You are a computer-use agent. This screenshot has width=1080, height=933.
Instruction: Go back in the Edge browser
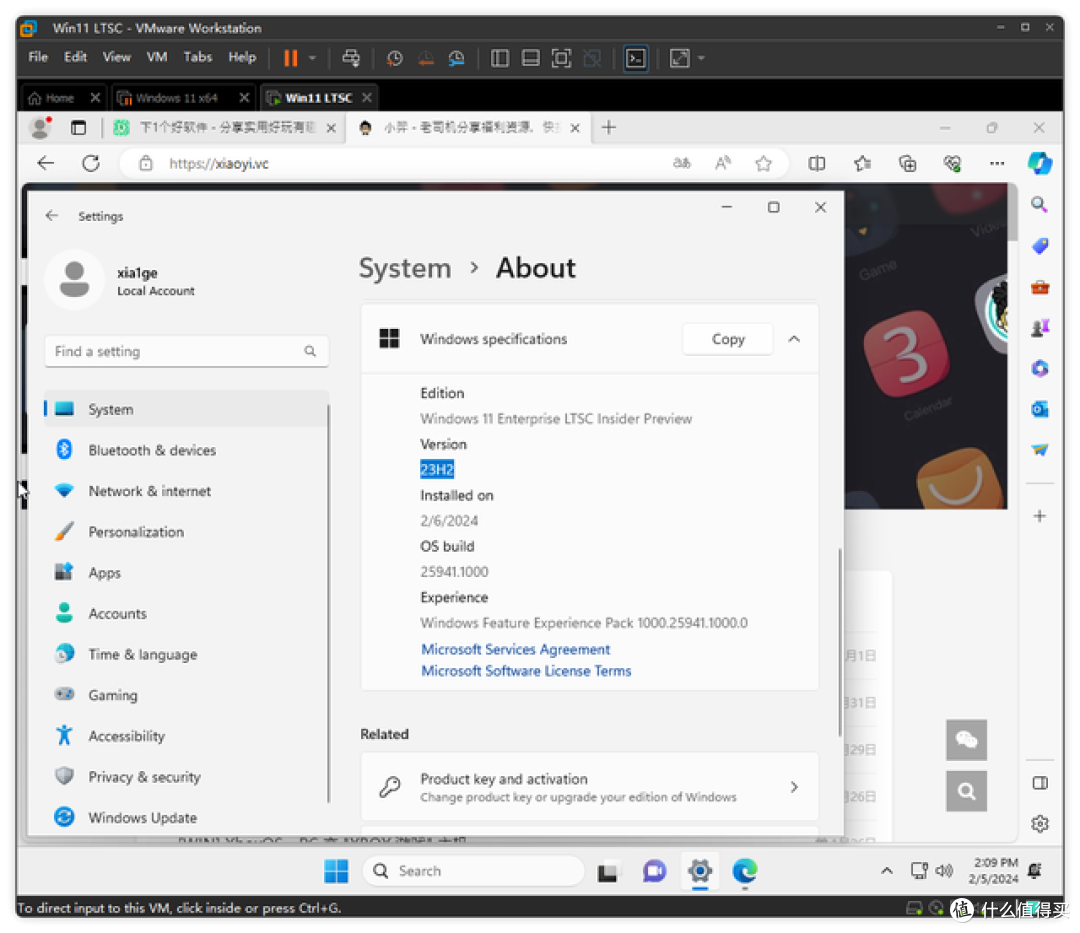(45, 164)
